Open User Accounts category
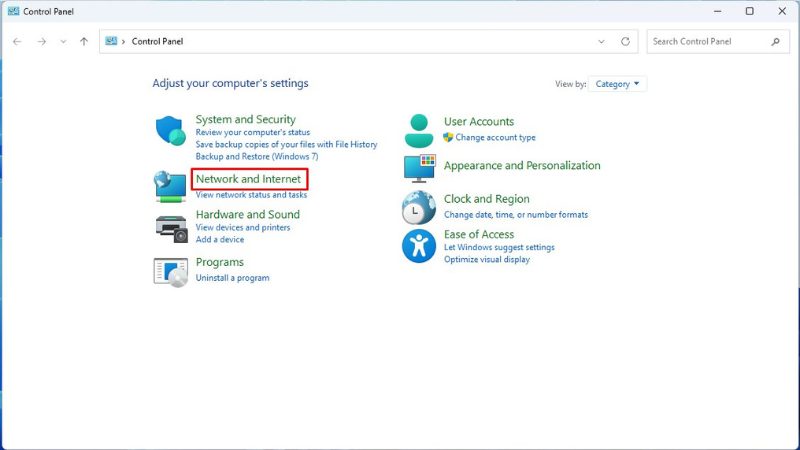 tap(479, 121)
